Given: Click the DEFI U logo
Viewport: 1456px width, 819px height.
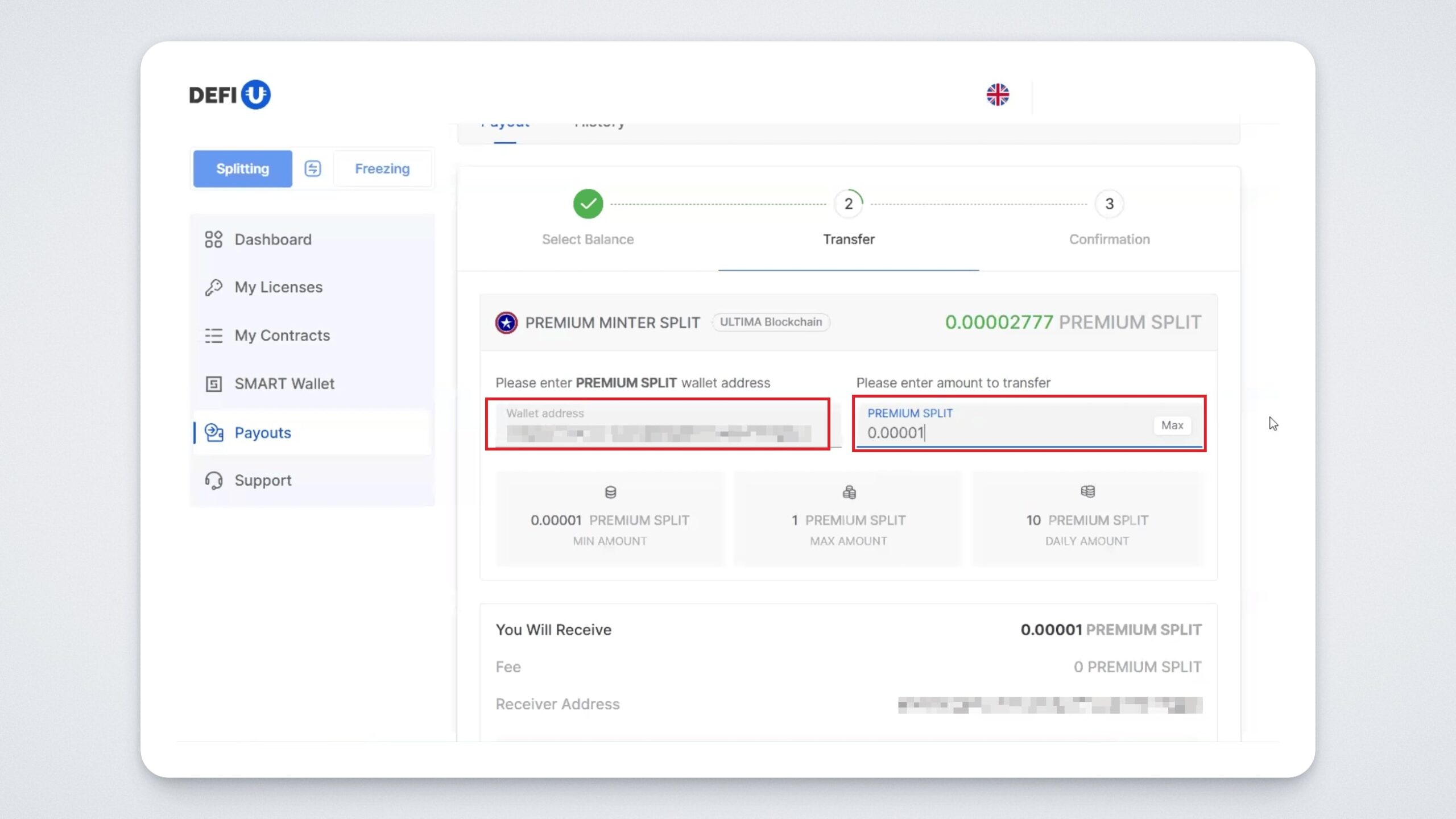Looking at the screenshot, I should (229, 94).
